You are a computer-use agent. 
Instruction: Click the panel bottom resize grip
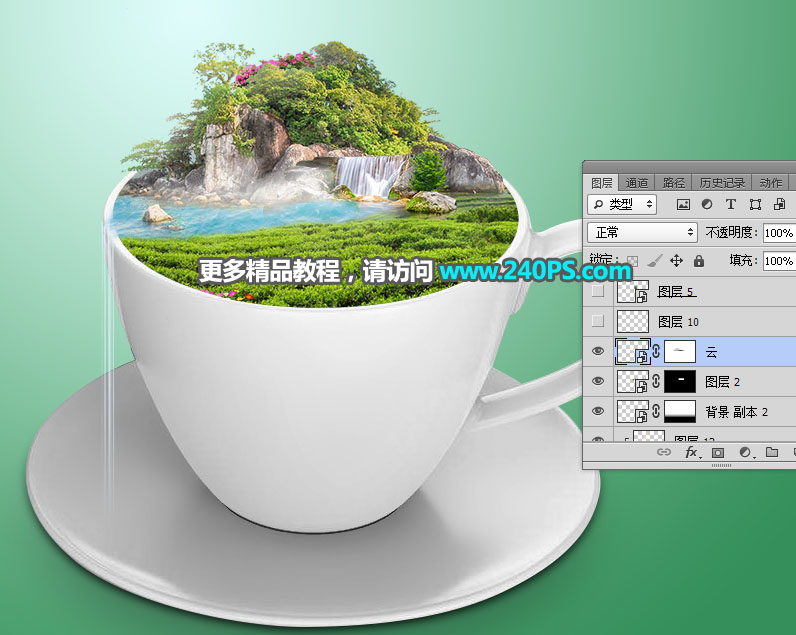721,465
